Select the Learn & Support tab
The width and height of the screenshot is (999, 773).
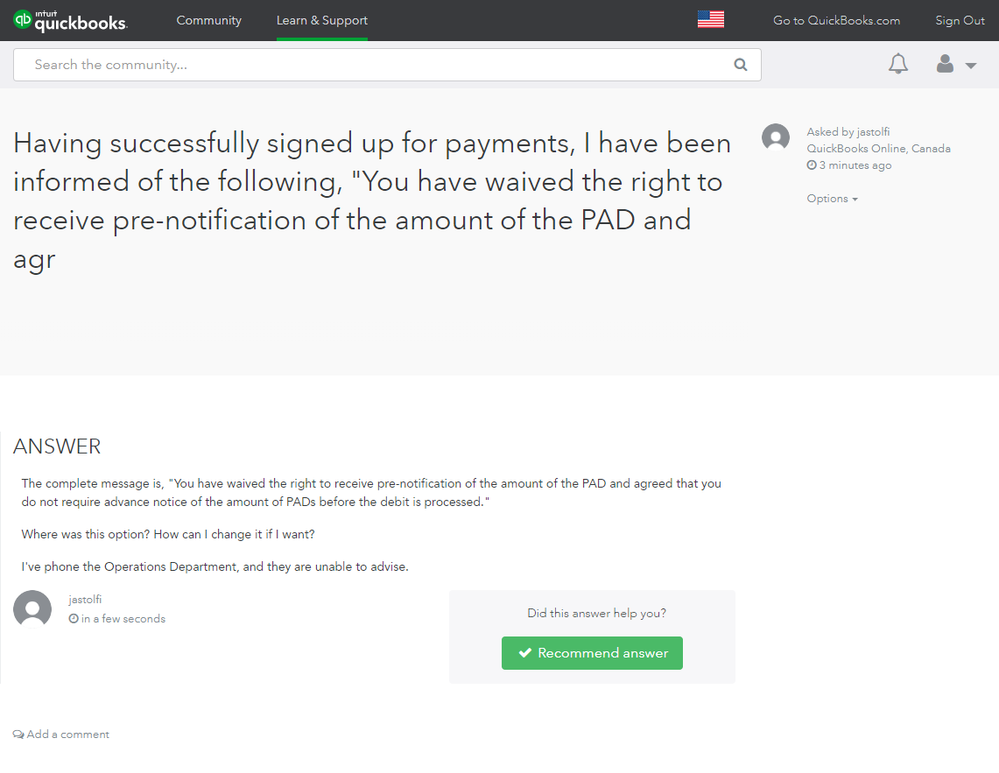point(322,20)
